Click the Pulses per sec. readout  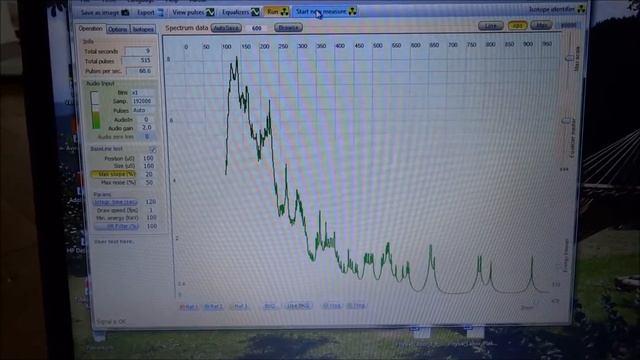139,71
